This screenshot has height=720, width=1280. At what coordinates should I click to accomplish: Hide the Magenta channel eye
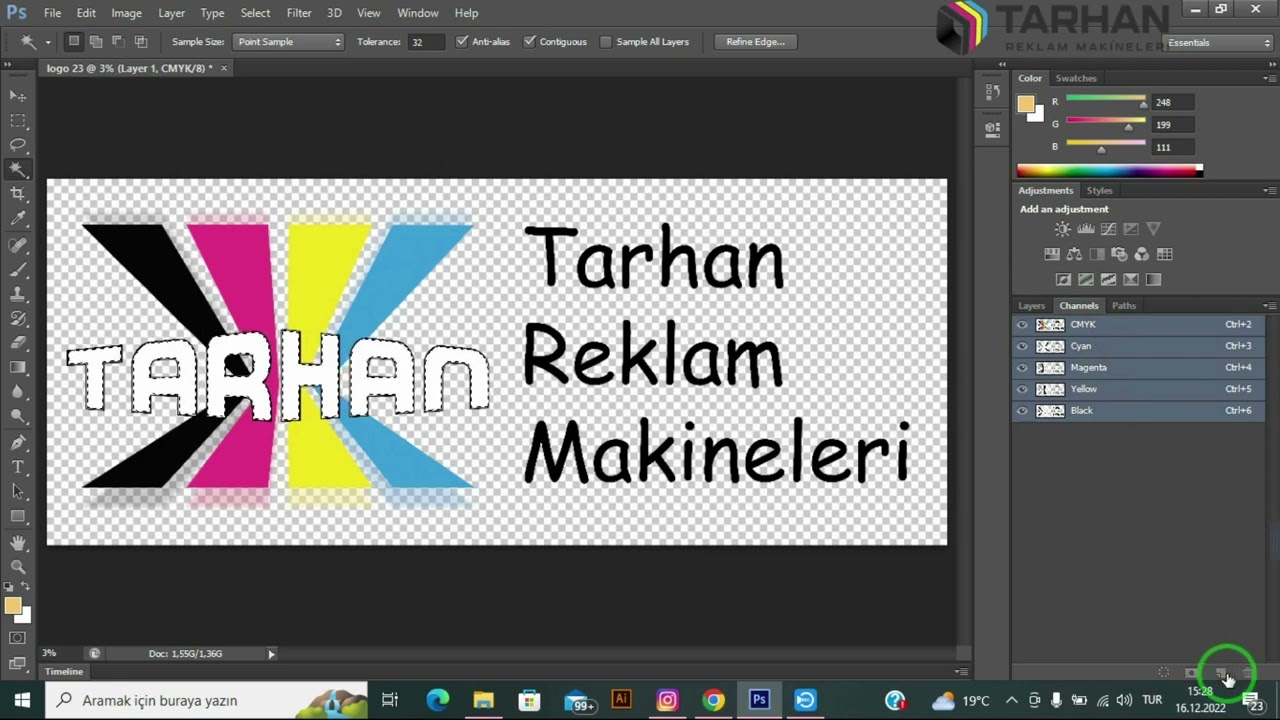[1022, 368]
